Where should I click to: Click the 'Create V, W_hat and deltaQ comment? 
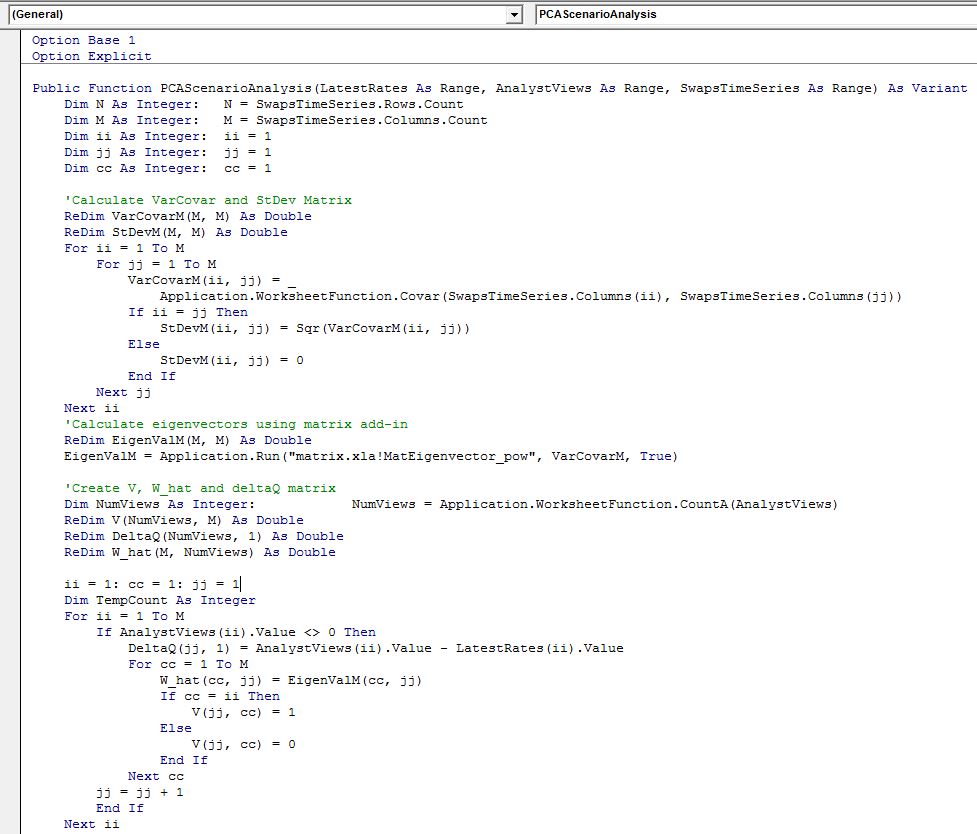coord(199,488)
